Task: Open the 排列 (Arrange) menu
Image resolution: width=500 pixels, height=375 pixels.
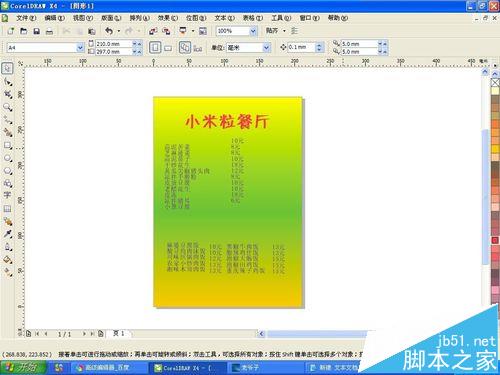Action: [139, 18]
